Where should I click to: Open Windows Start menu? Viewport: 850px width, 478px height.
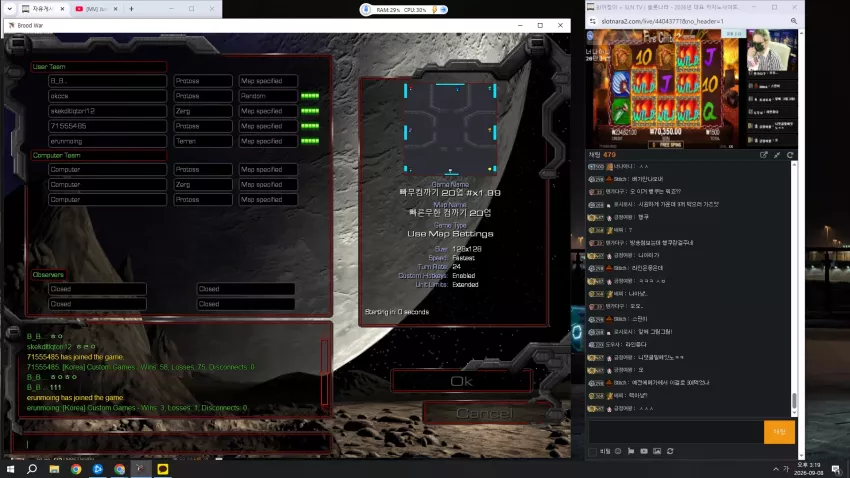click(10, 469)
